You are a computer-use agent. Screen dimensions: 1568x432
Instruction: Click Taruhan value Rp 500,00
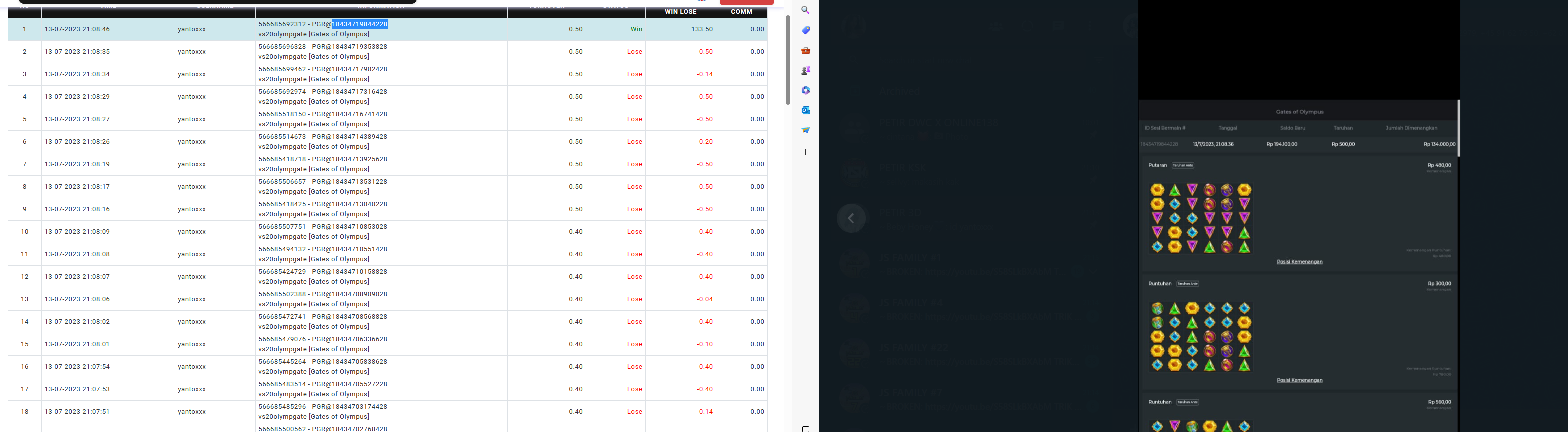pos(1343,145)
